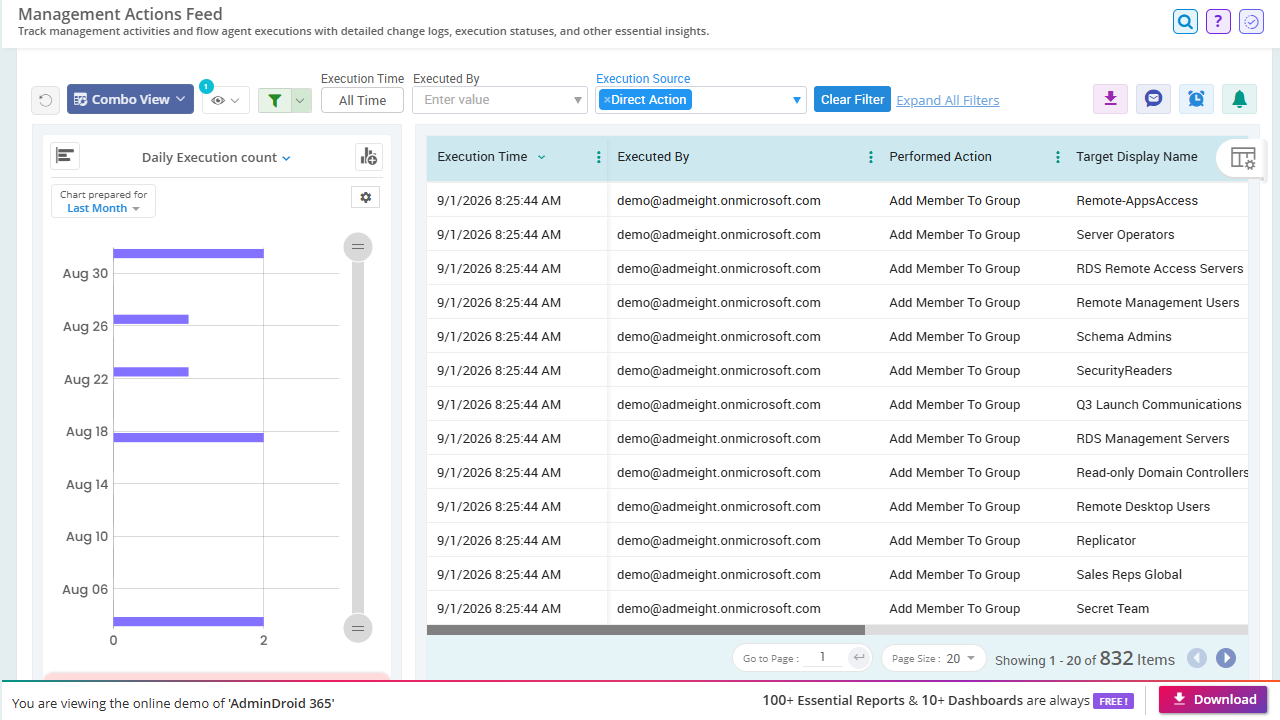The height and width of the screenshot is (720, 1280).
Task: Open the chart settings gear
Action: click(366, 197)
